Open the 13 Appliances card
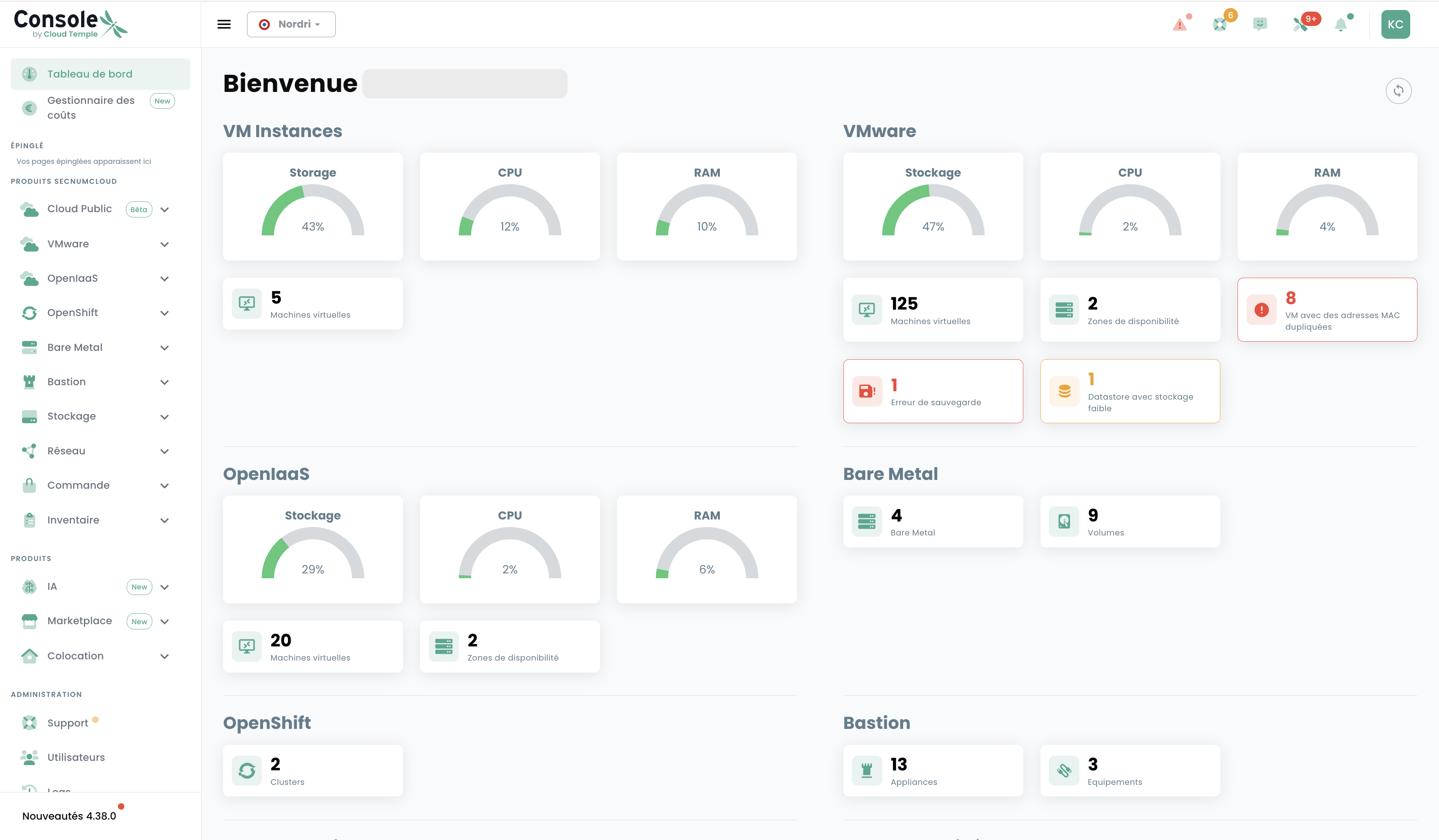The height and width of the screenshot is (840, 1439). pos(933,771)
